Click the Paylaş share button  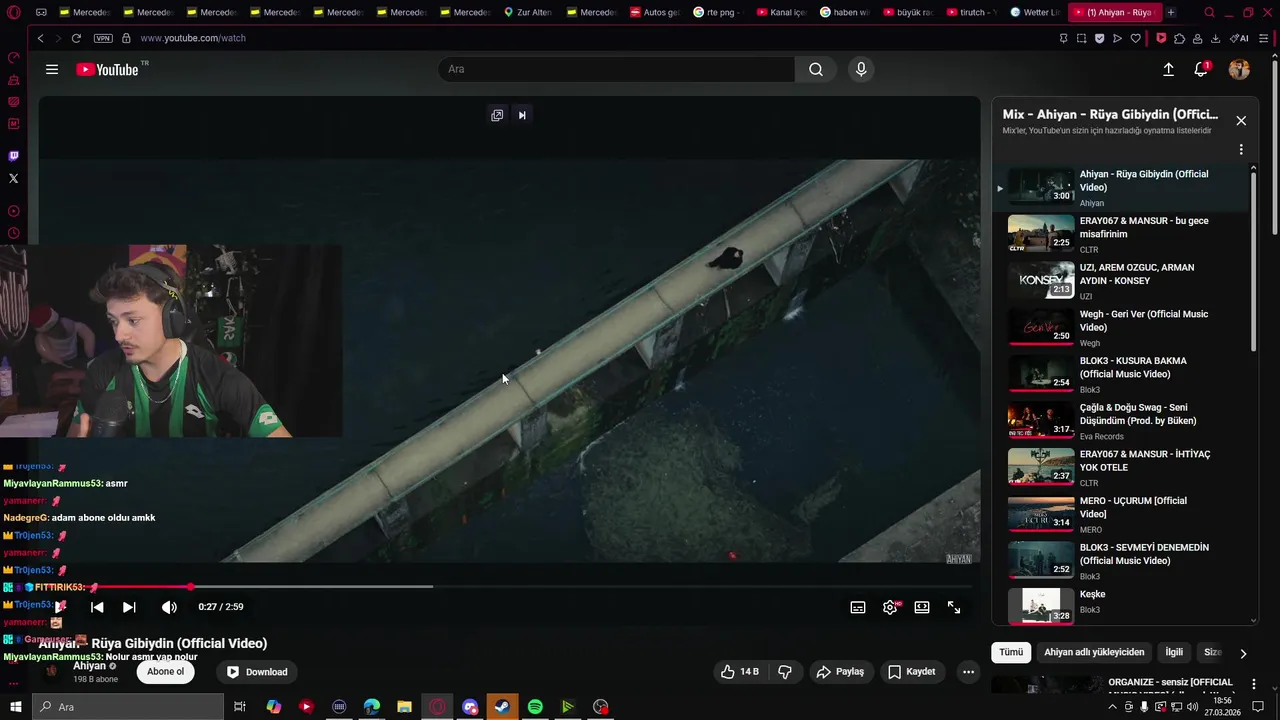click(x=840, y=672)
